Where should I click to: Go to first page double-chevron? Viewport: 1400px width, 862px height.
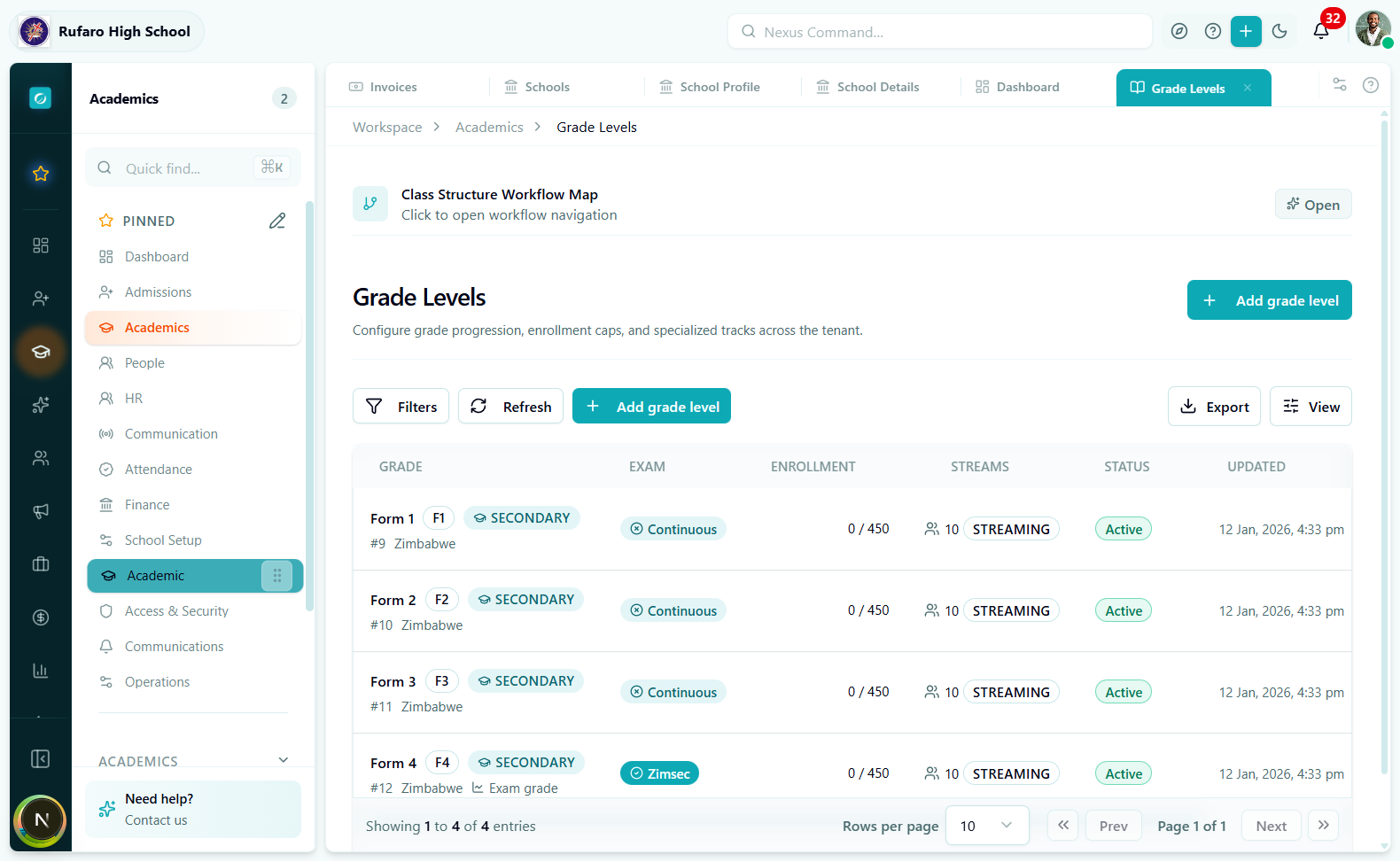1062,826
